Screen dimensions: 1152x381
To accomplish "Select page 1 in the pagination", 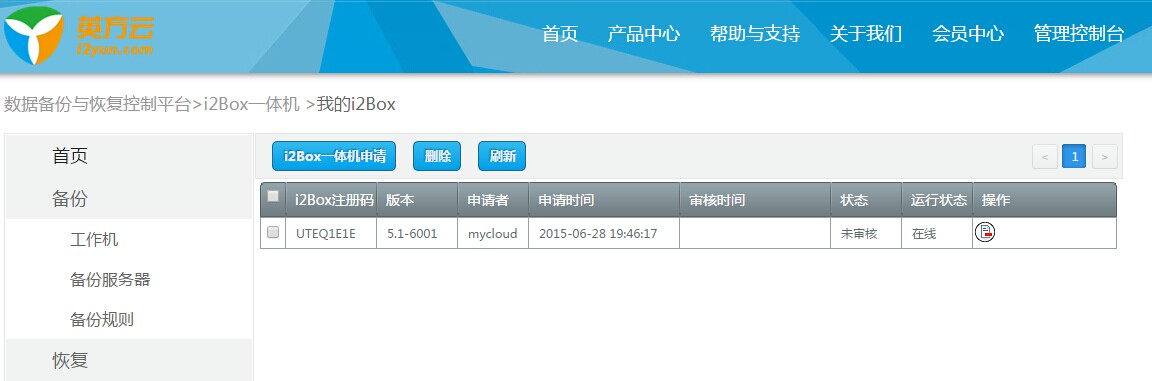I will point(1074,156).
